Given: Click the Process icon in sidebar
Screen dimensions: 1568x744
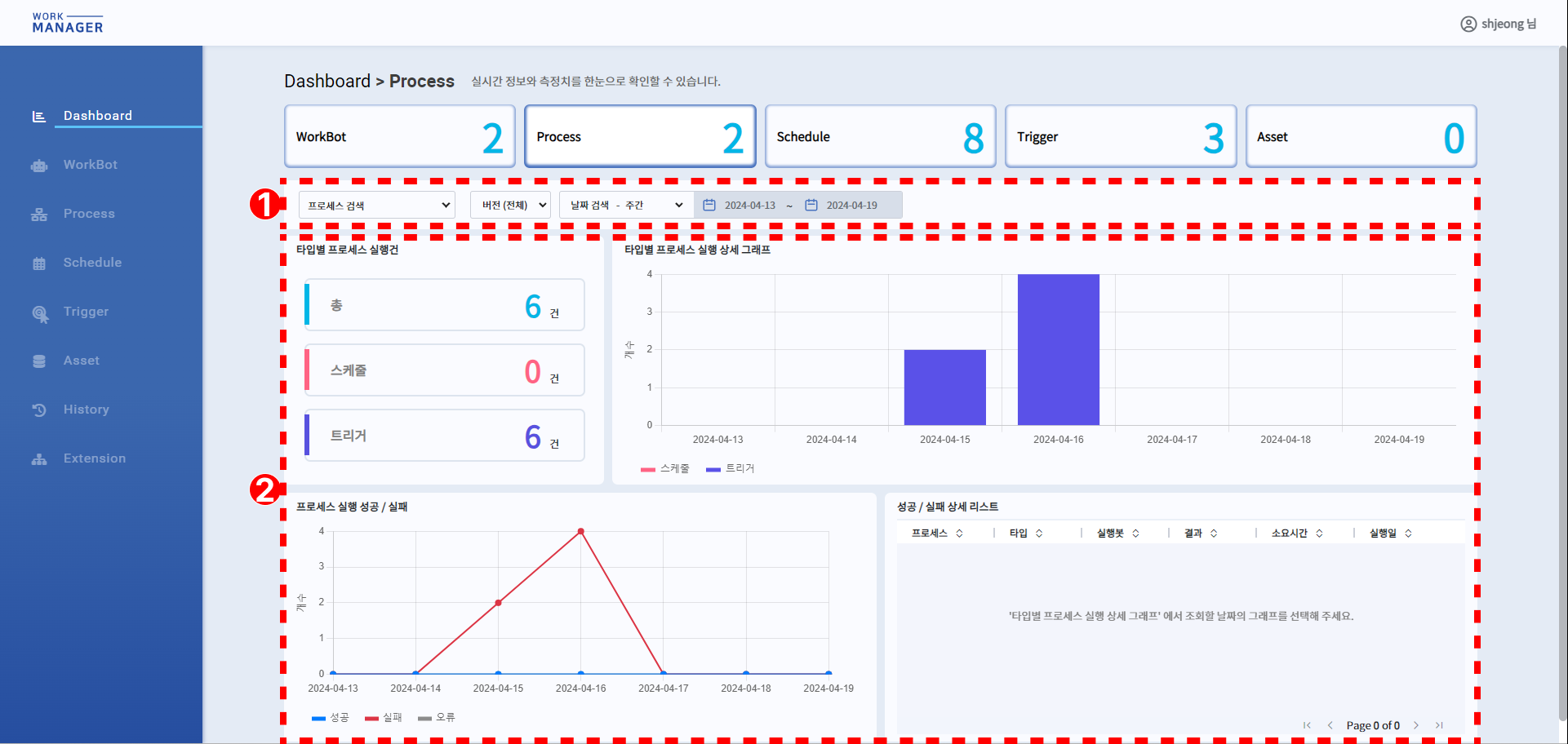Looking at the screenshot, I should point(39,215).
